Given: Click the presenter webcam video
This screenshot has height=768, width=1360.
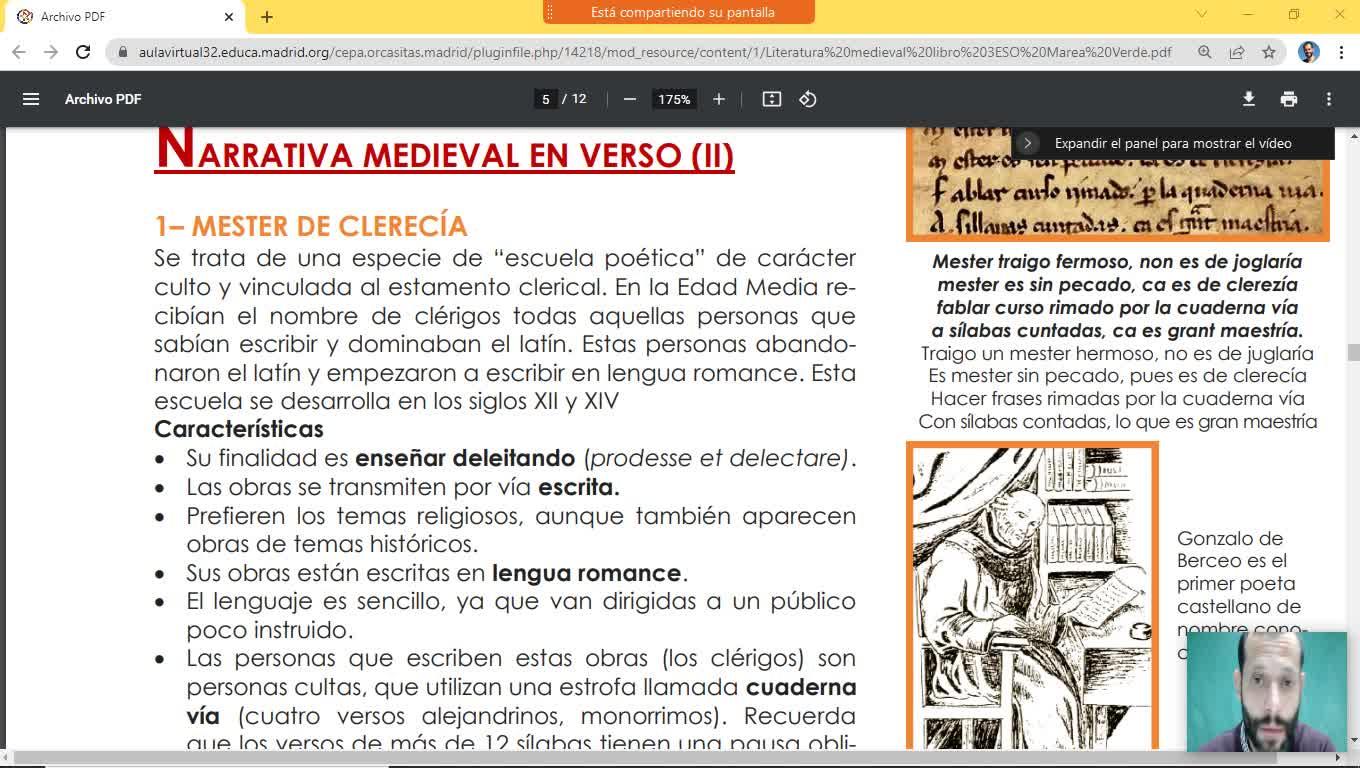Looking at the screenshot, I should point(1266,692).
